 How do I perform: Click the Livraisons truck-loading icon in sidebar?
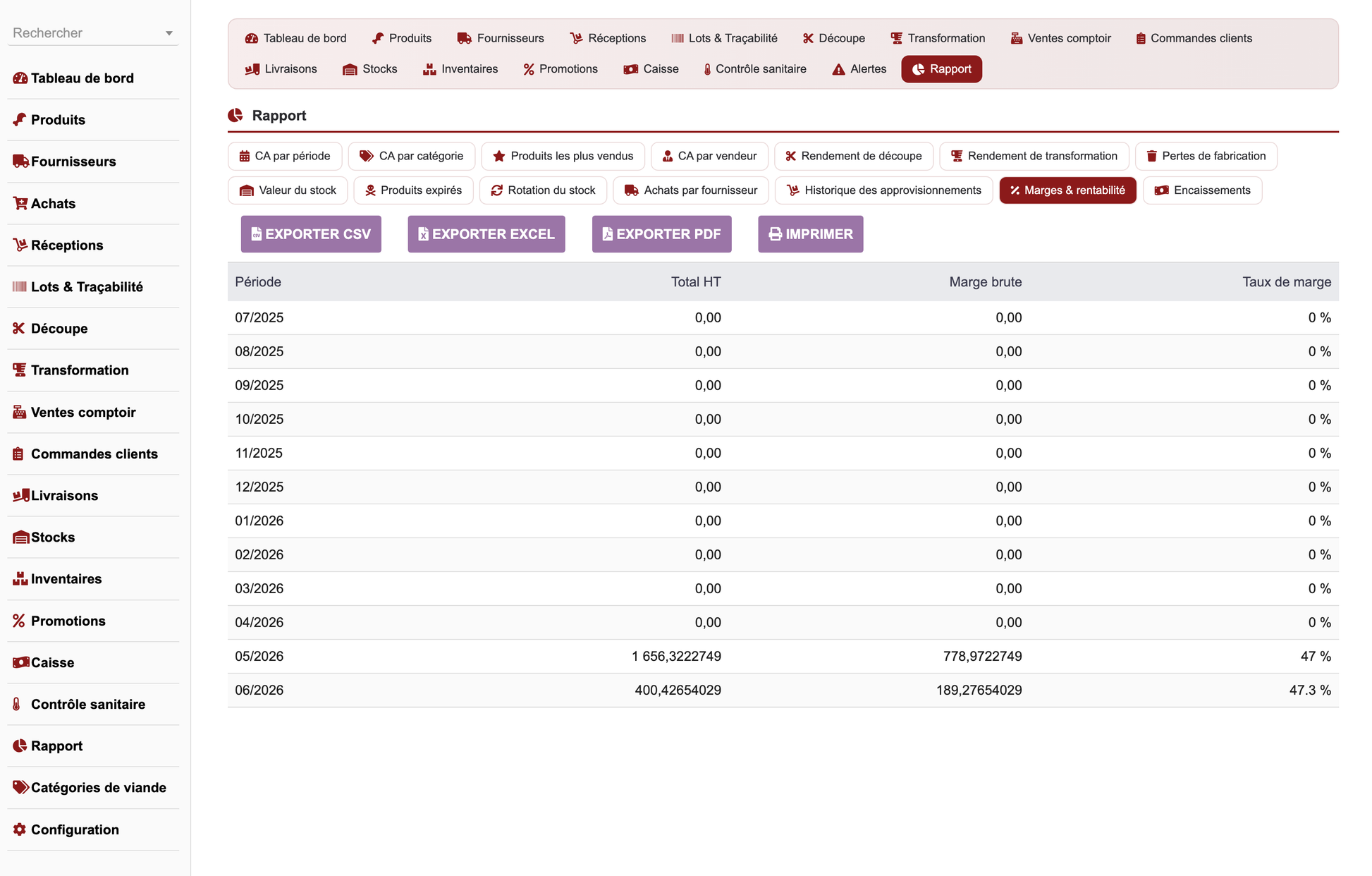20,495
